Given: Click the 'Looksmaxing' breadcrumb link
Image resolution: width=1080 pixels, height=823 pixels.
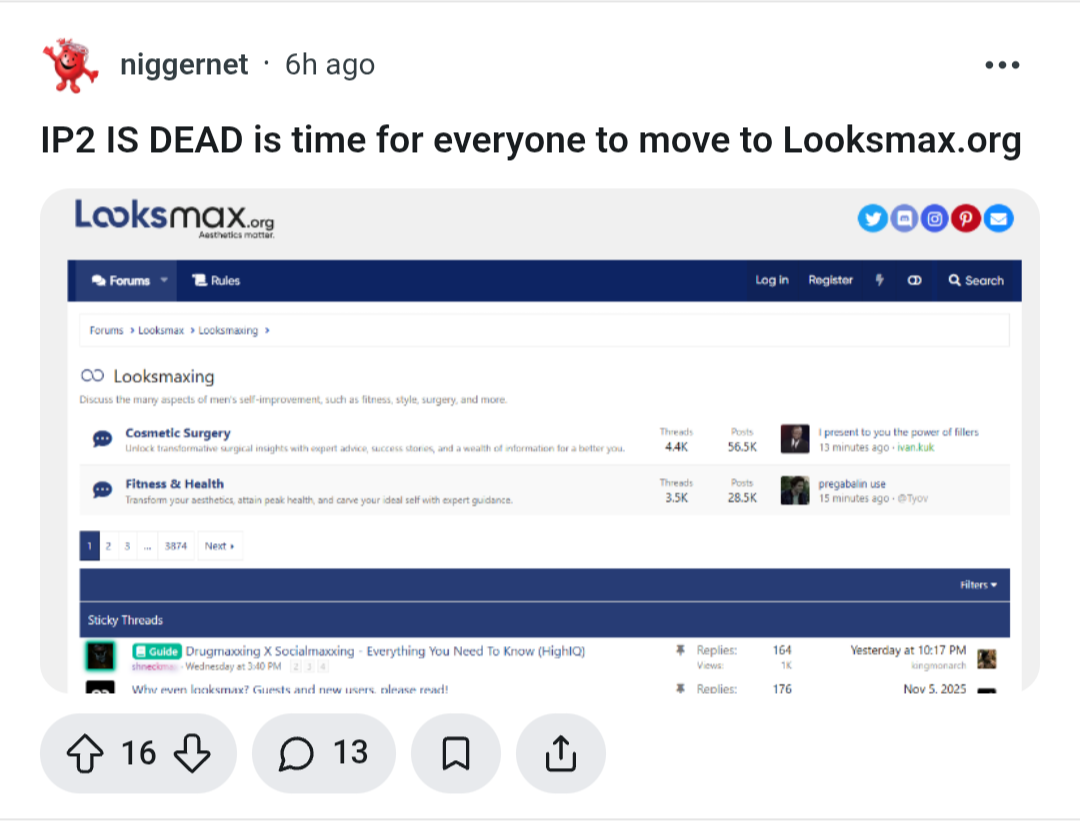Looking at the screenshot, I should pos(228,331).
